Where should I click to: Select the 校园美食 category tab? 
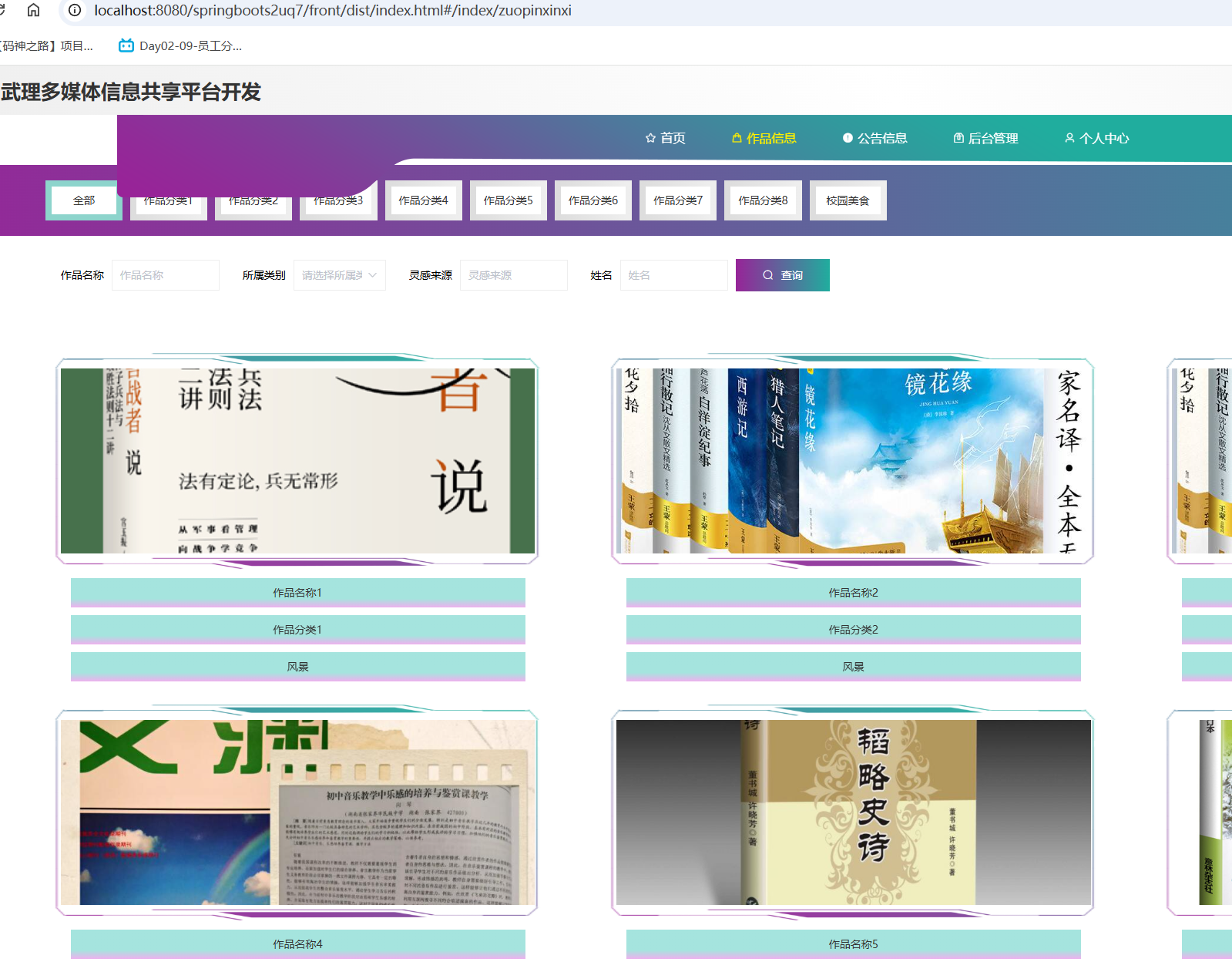point(848,200)
